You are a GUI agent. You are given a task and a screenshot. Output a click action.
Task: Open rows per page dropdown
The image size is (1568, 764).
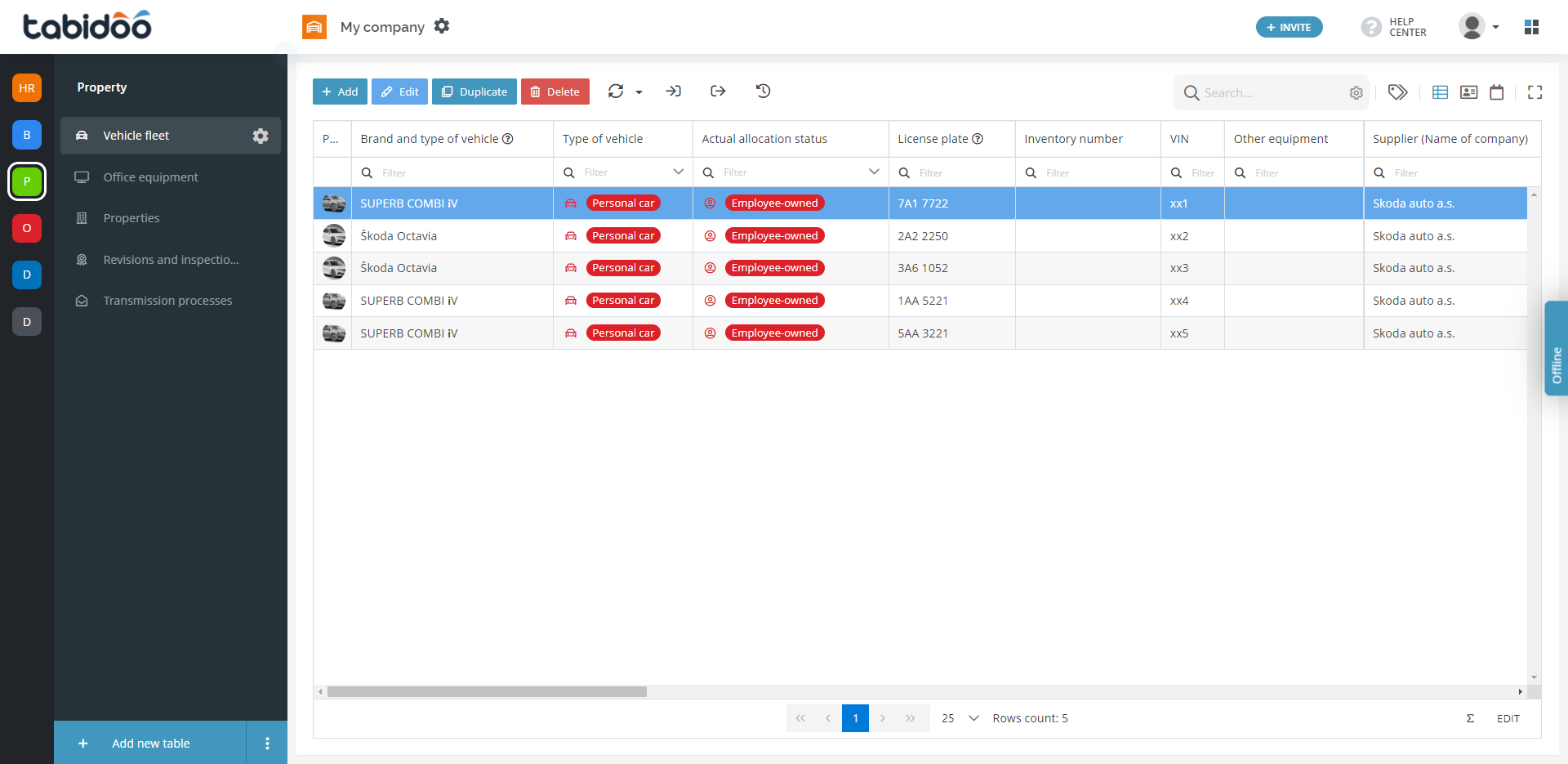[x=960, y=719]
